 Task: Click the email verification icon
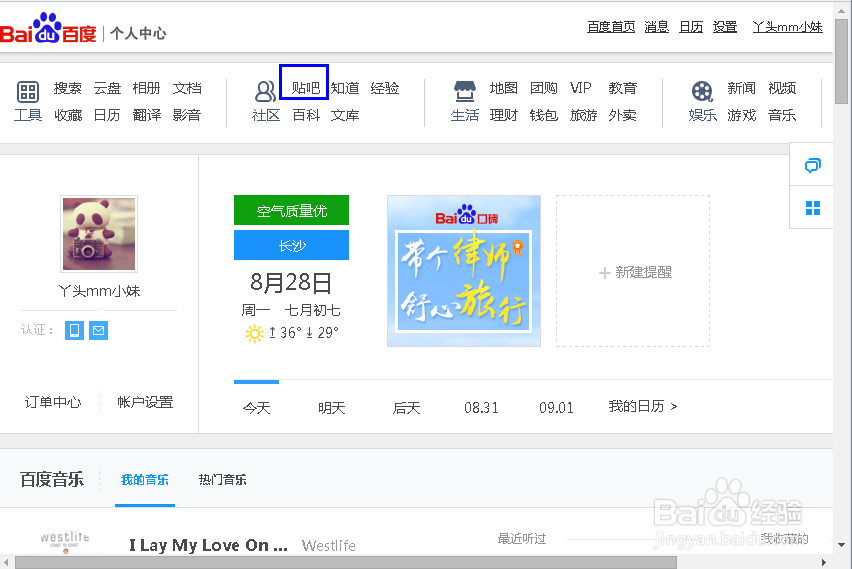(98, 330)
